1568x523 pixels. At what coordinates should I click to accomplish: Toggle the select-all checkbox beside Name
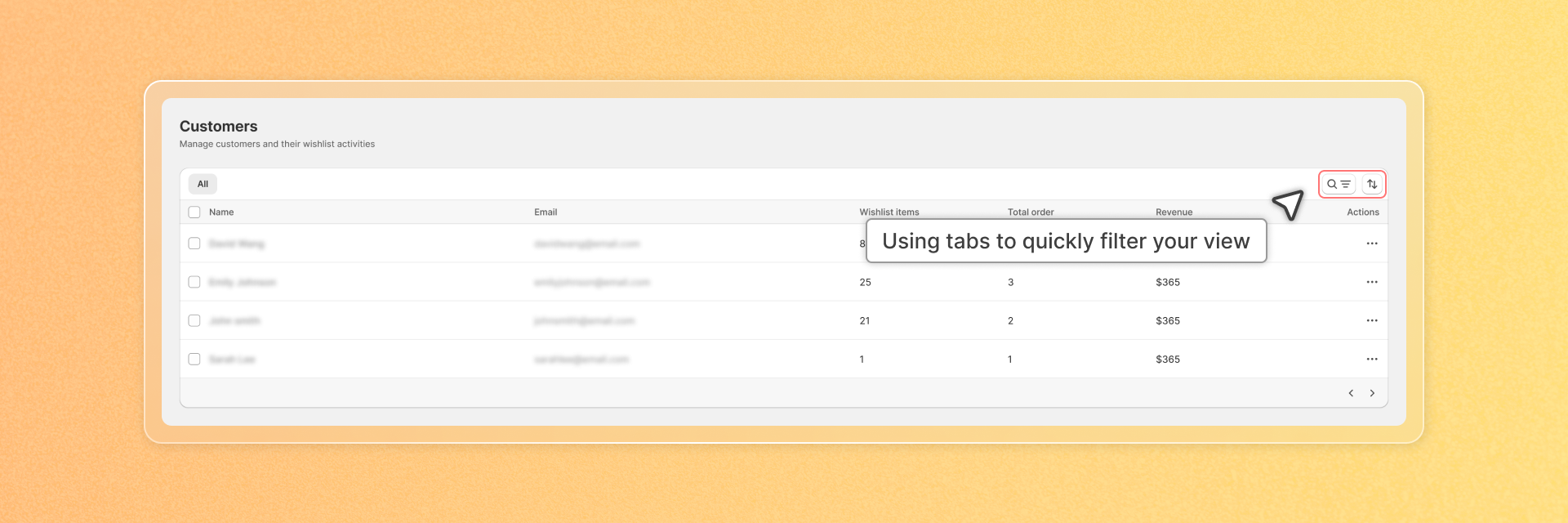tap(194, 212)
